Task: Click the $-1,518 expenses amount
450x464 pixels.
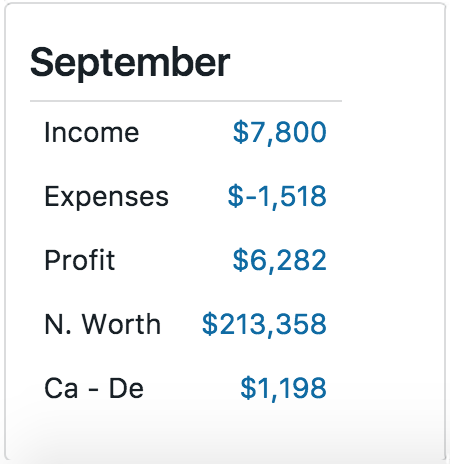Action: [x=277, y=197]
